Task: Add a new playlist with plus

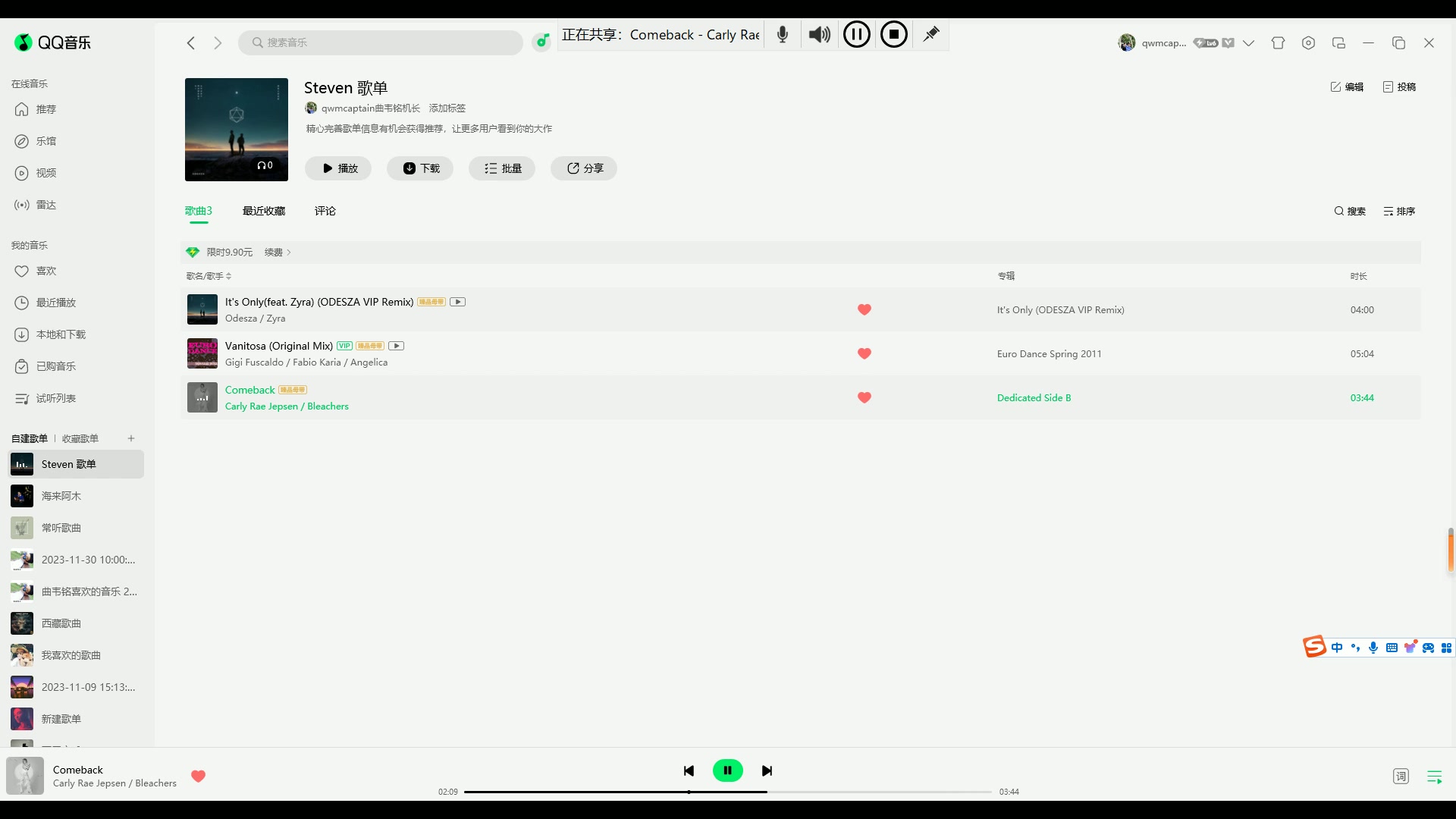Action: (x=131, y=438)
